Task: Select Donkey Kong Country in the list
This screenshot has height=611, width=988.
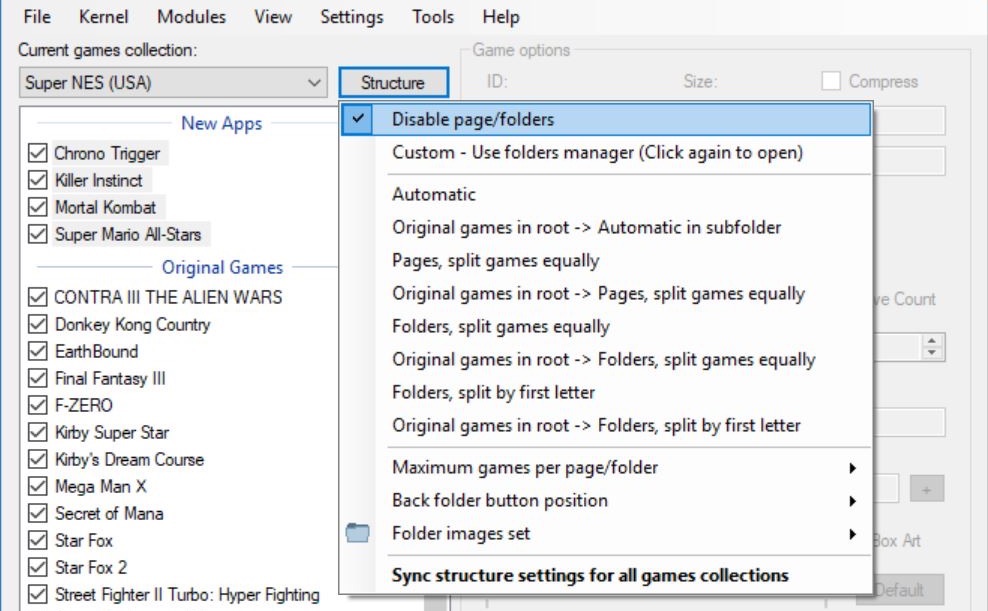Action: [x=132, y=324]
